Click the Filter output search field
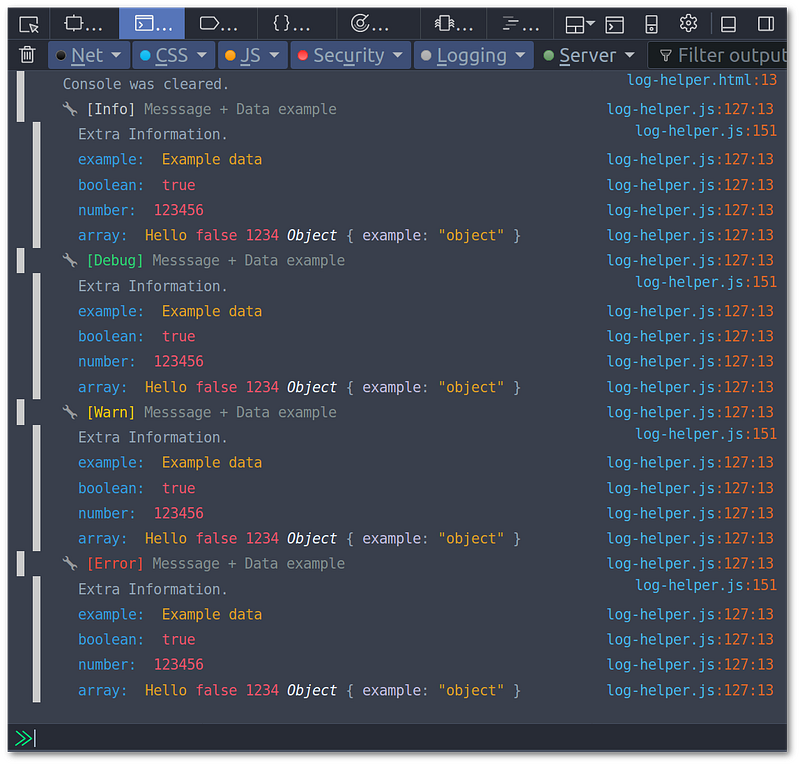Image resolution: width=800 pixels, height=765 pixels. click(x=718, y=55)
